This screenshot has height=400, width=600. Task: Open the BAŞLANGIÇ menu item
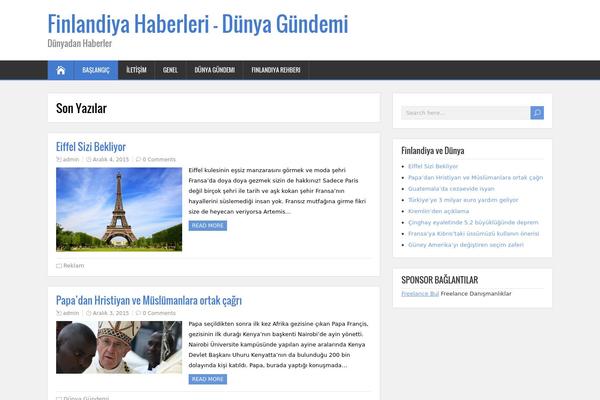tap(96, 70)
